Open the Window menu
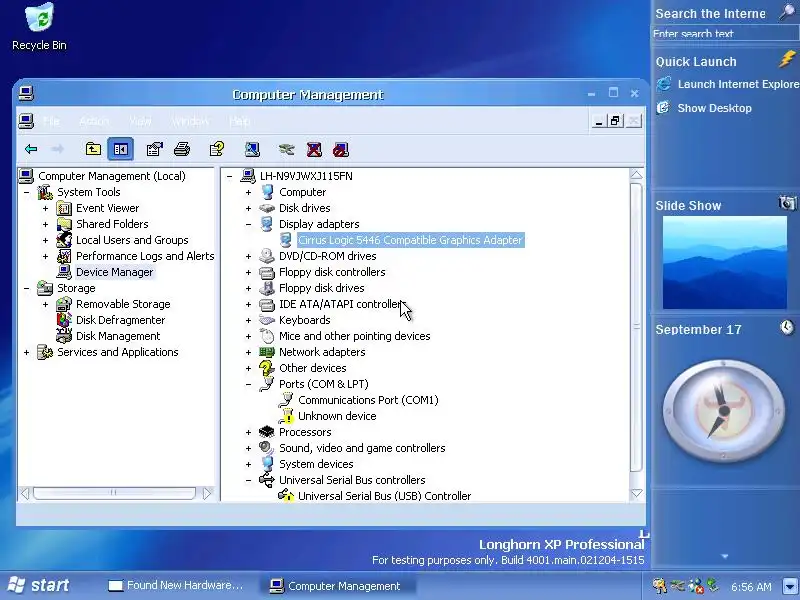The height and width of the screenshot is (600, 800). [x=189, y=121]
